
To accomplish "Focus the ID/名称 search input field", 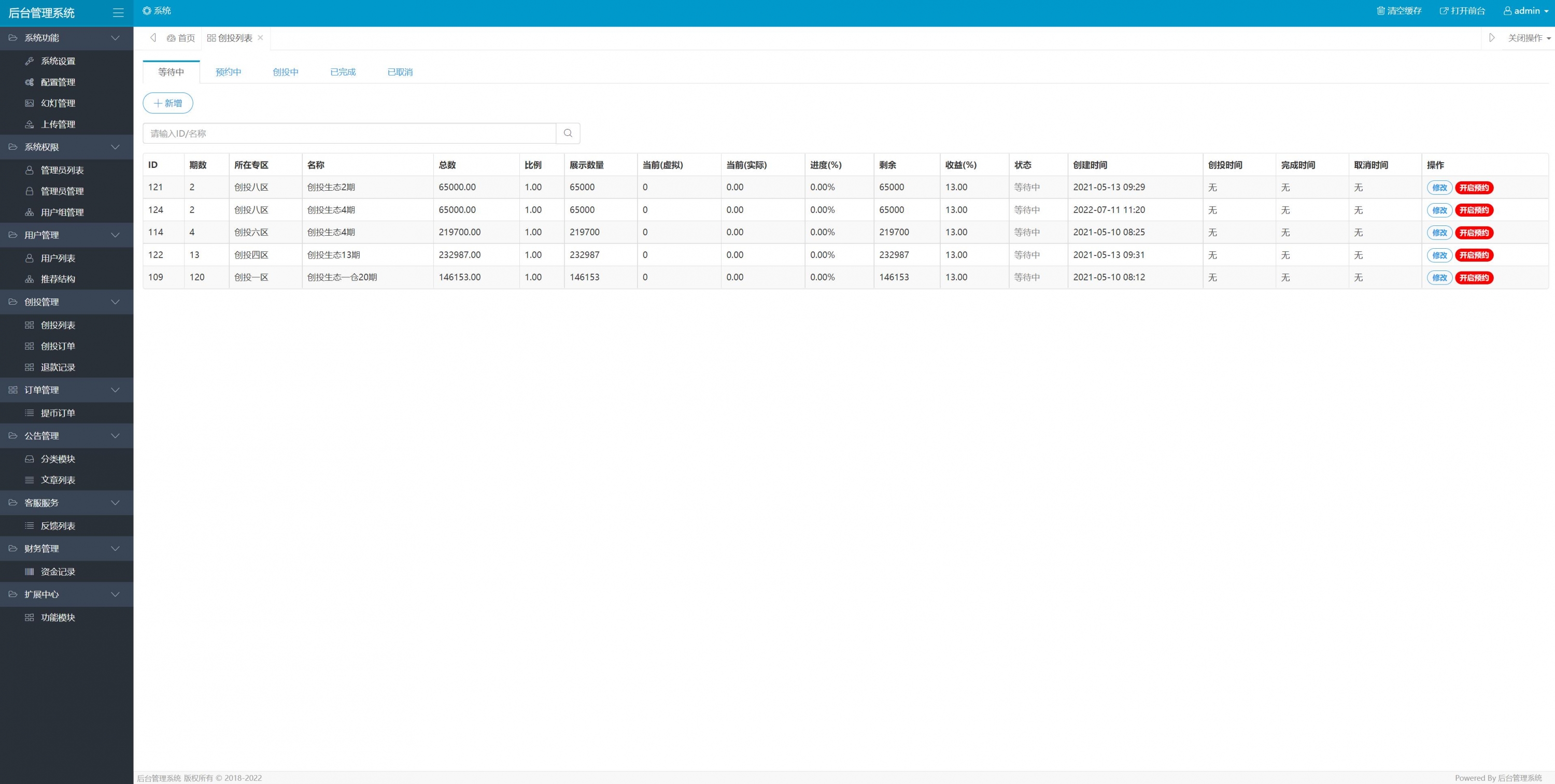I will 349,133.
